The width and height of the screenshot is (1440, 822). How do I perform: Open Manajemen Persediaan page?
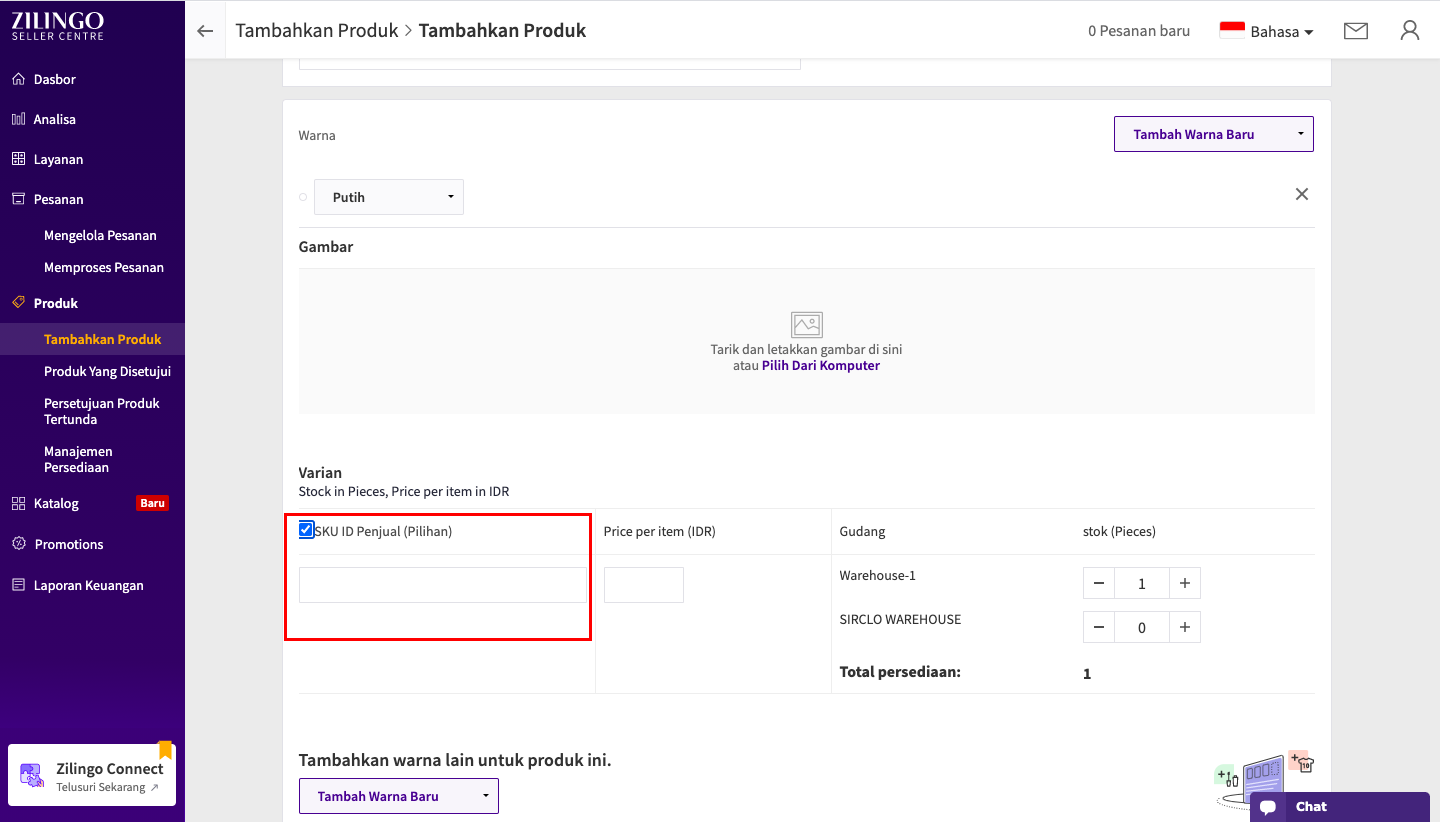(78, 459)
